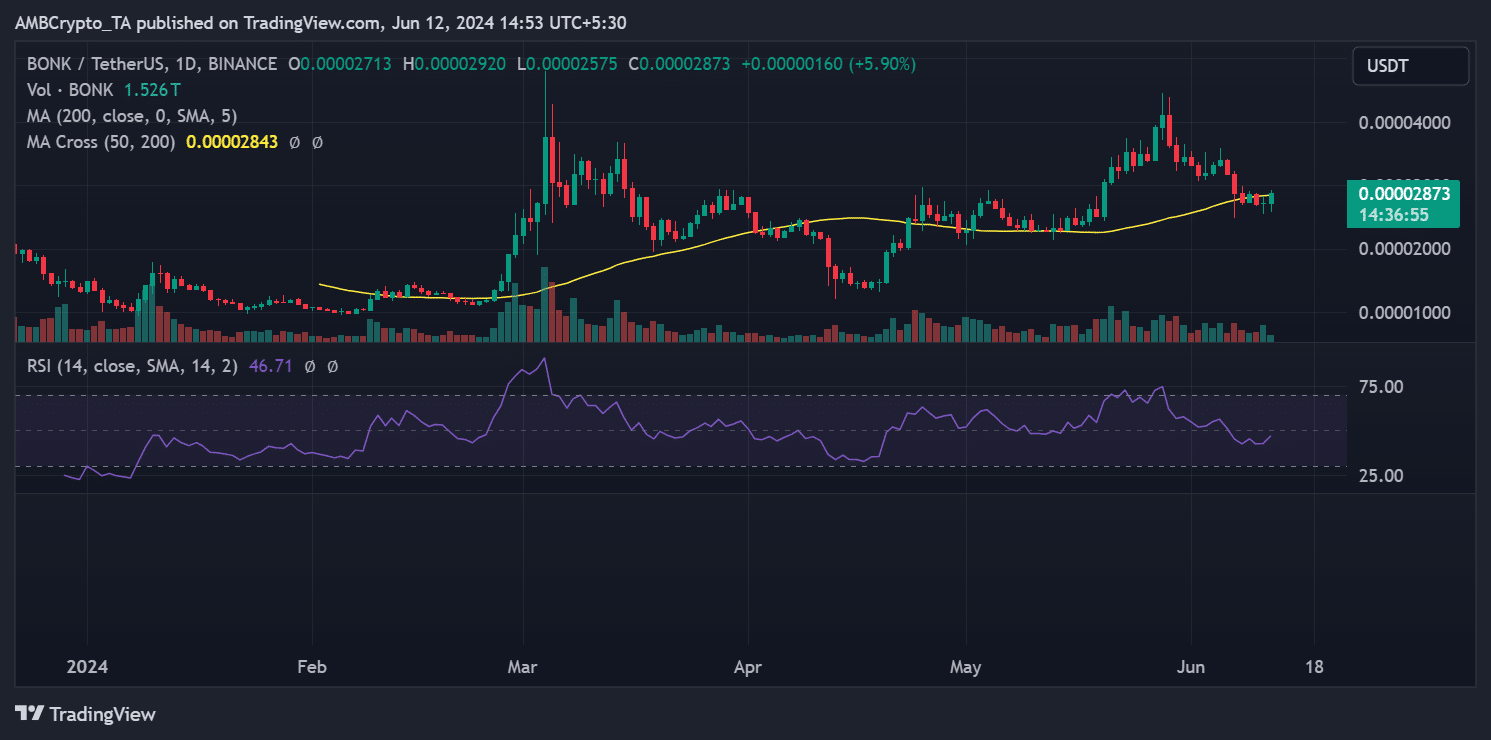
Task: Click the 0.00004000 price axis label
Action: (1404, 123)
